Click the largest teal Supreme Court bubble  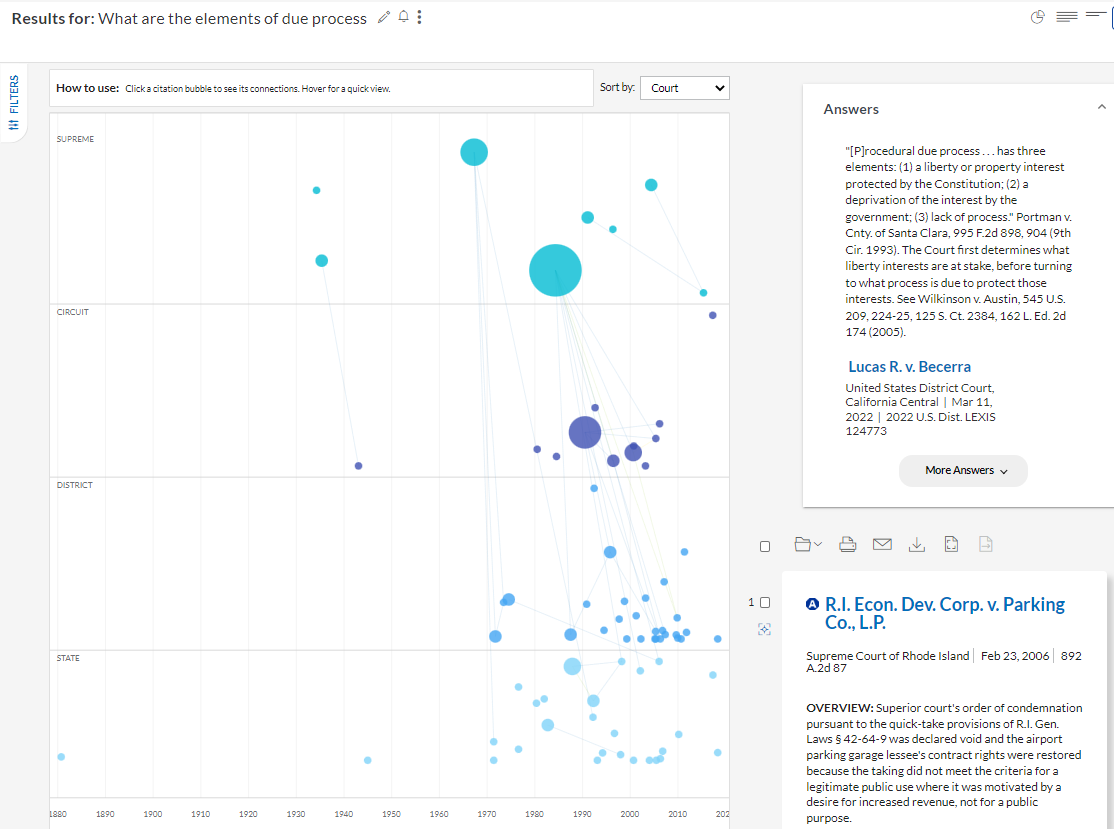[555, 270]
